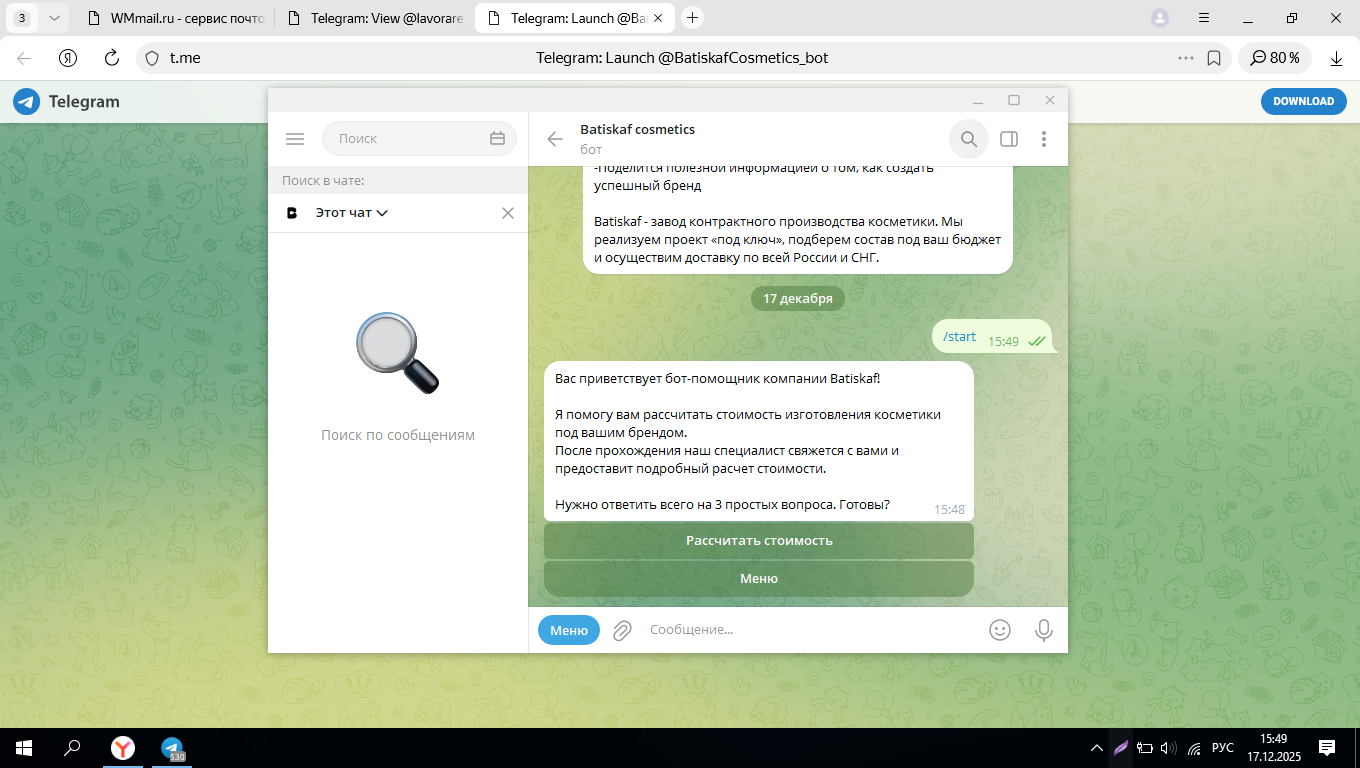Go back using chat header arrow
The width and height of the screenshot is (1360, 768).
555,139
